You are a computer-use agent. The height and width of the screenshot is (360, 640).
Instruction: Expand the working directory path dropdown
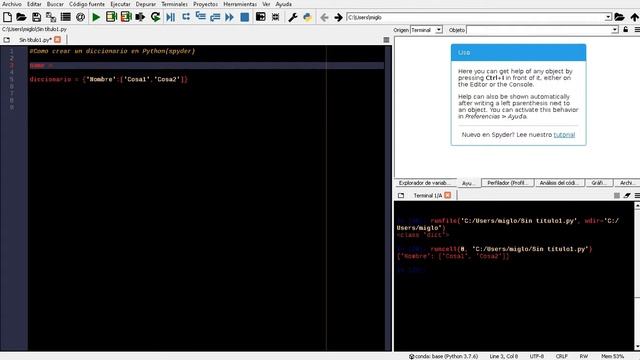pos(608,17)
